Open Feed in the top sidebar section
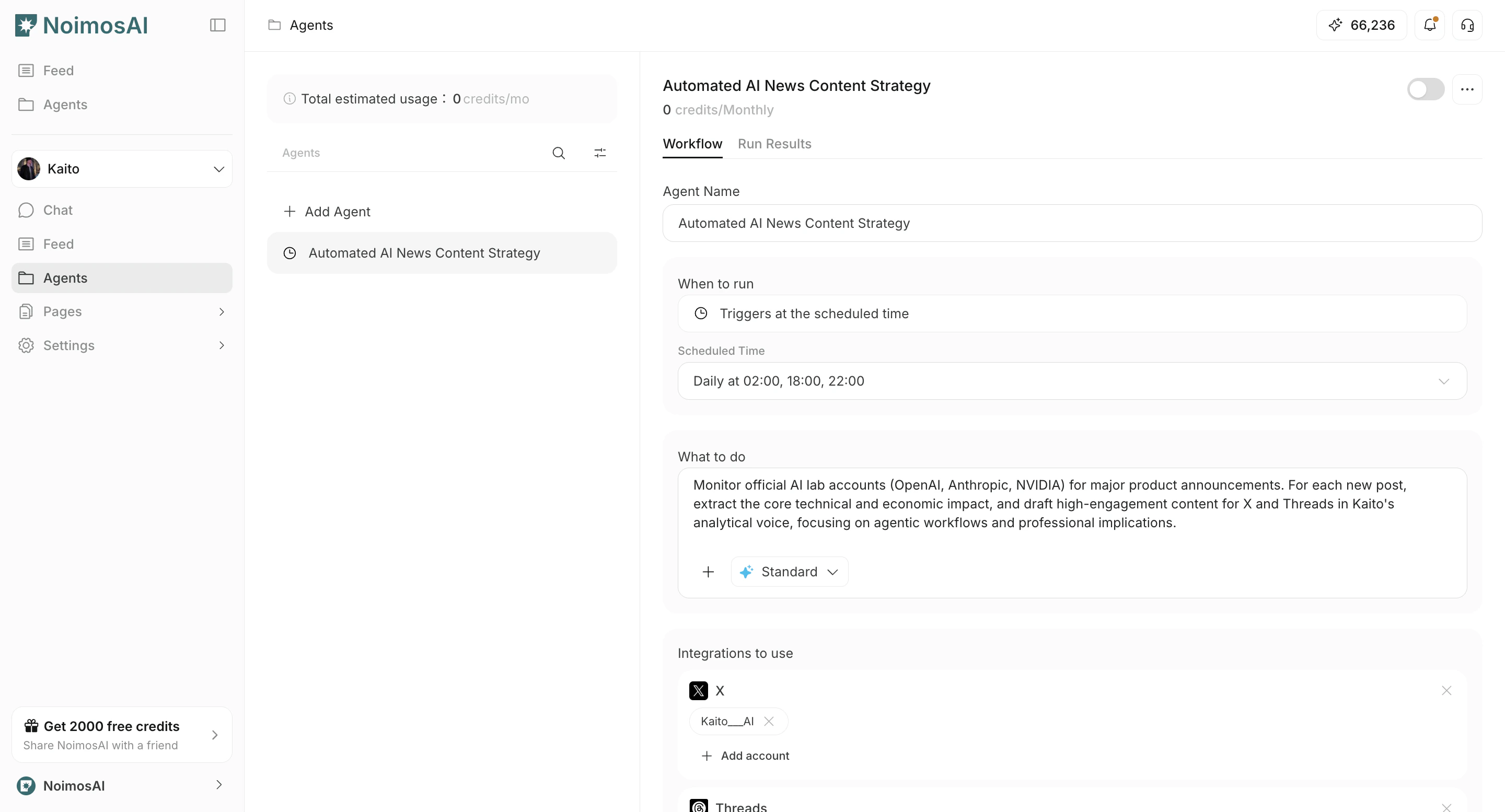 tap(122, 71)
